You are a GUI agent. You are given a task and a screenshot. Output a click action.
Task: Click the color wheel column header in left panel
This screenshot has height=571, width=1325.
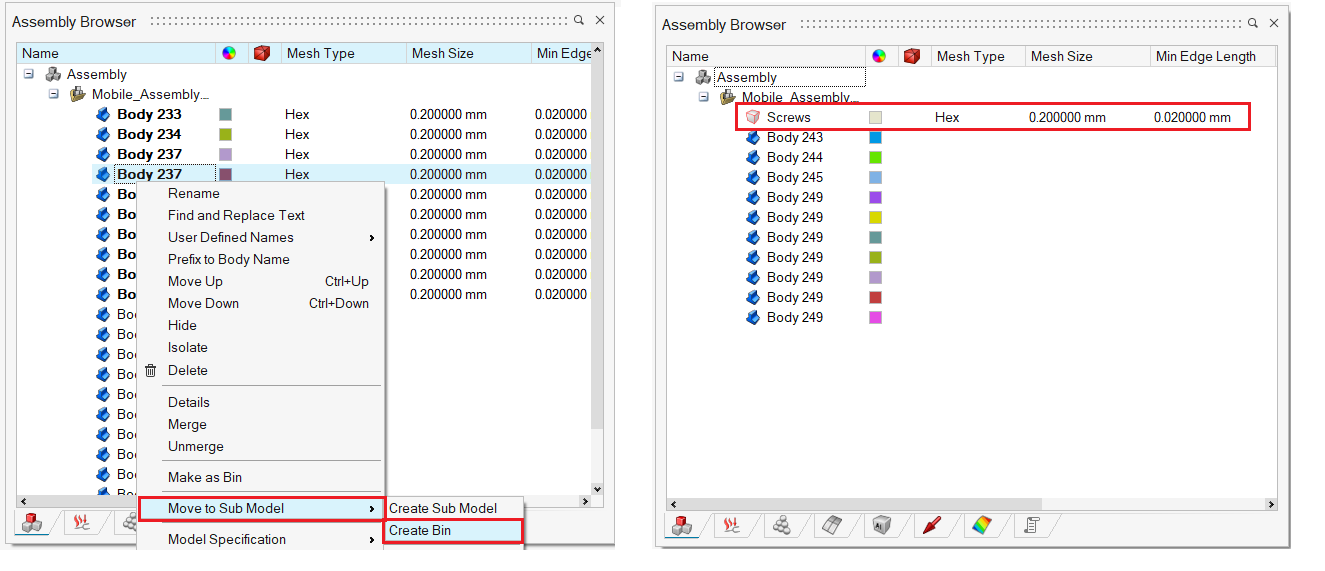click(229, 53)
